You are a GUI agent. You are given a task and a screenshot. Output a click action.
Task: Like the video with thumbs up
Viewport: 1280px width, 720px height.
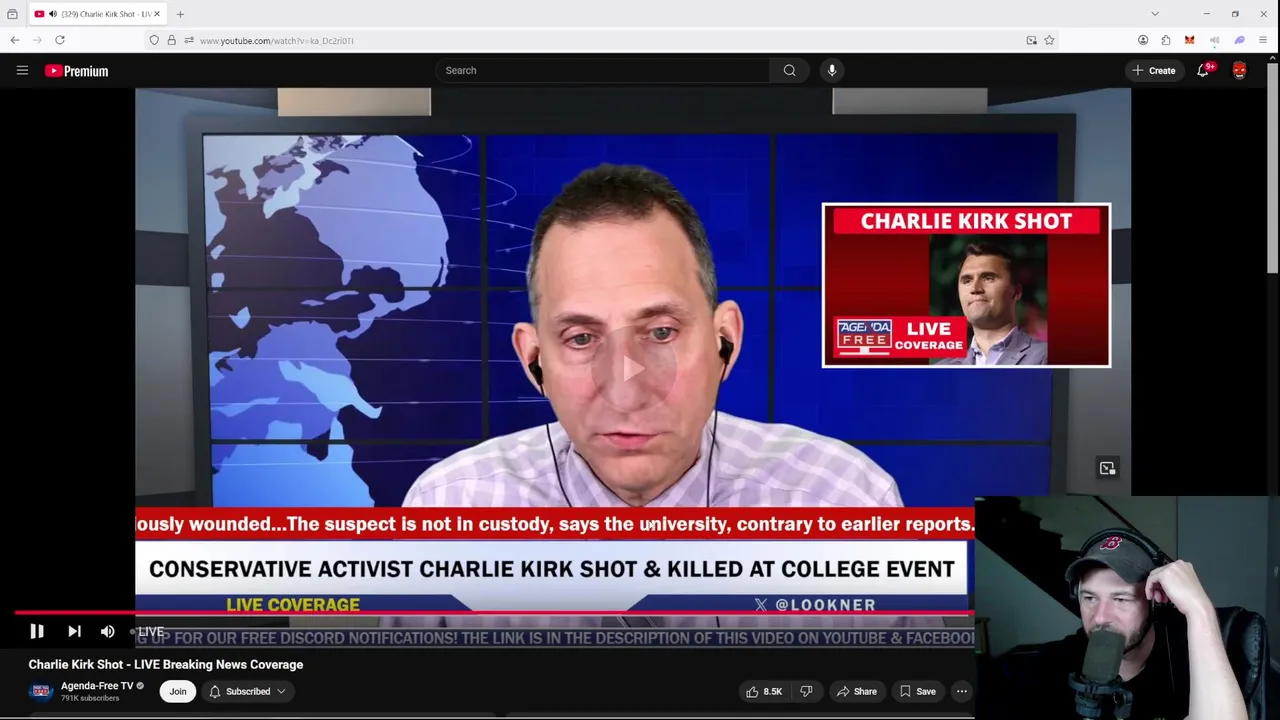coord(764,691)
